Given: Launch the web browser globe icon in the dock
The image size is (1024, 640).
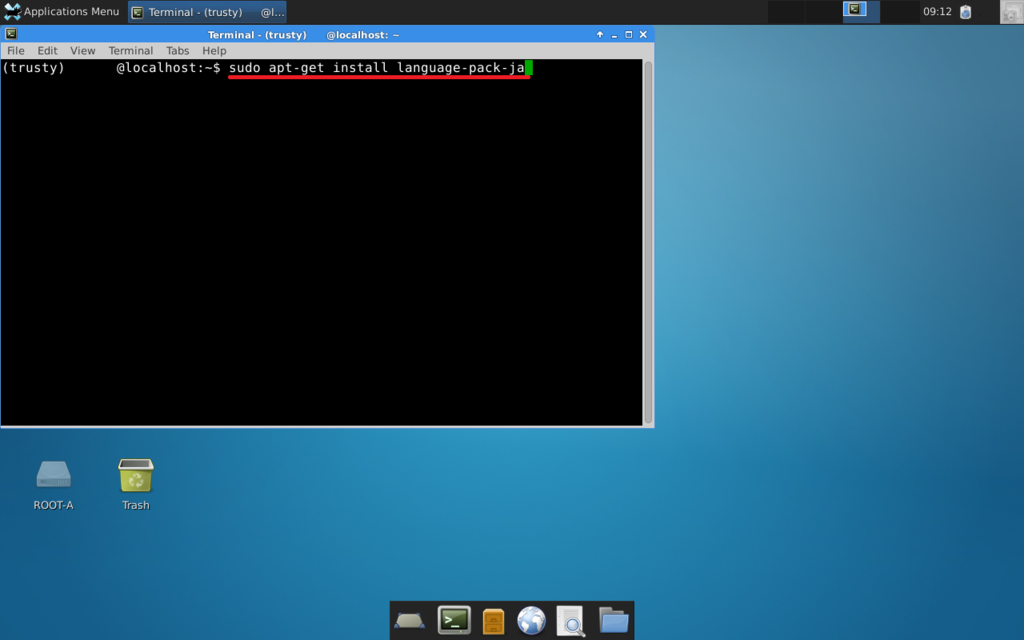Looking at the screenshot, I should point(532,620).
